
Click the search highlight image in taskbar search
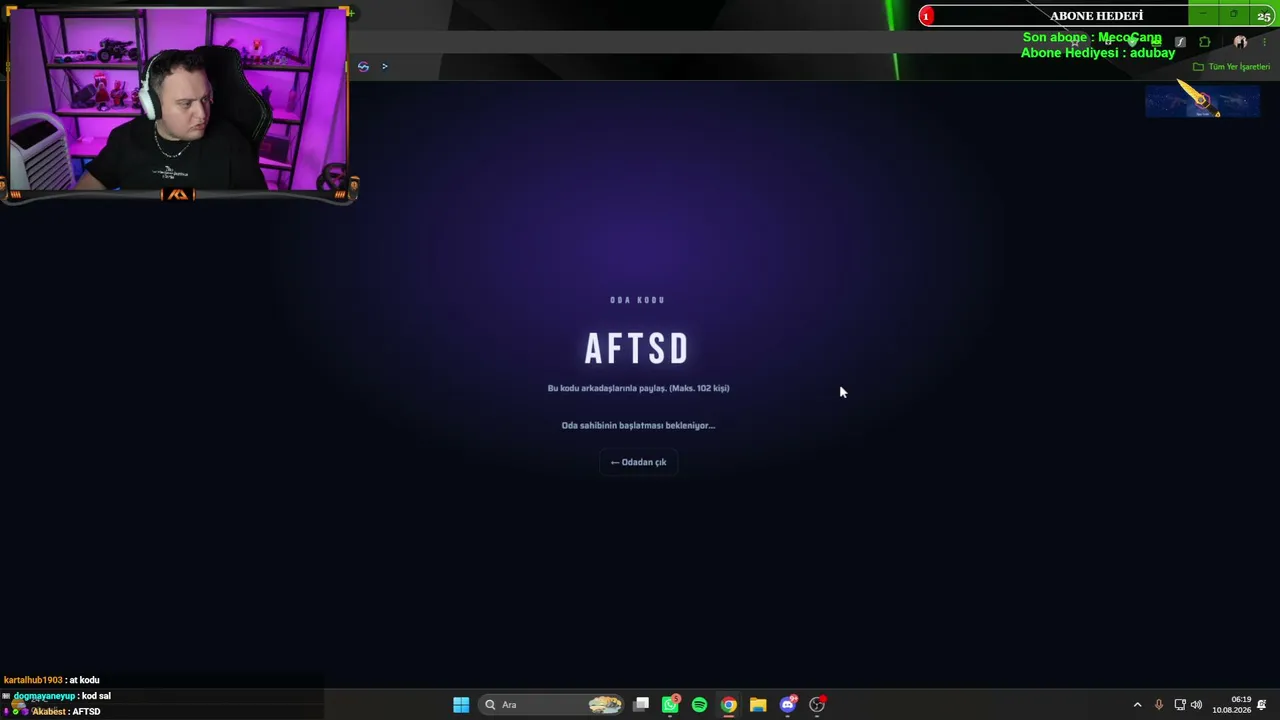tap(605, 705)
